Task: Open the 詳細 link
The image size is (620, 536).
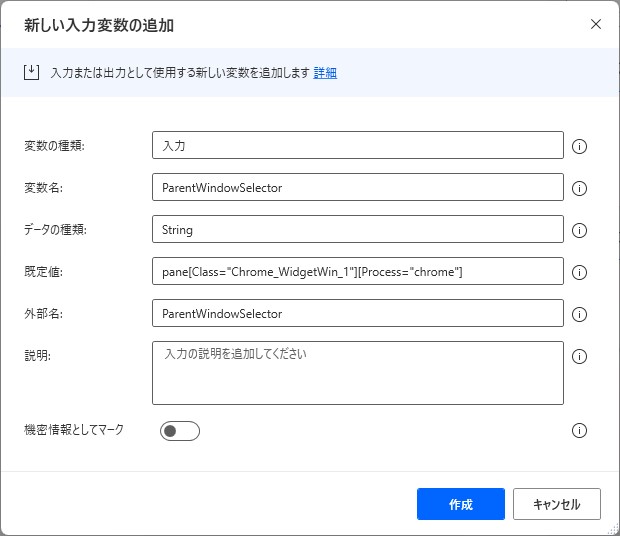Action: click(325, 73)
